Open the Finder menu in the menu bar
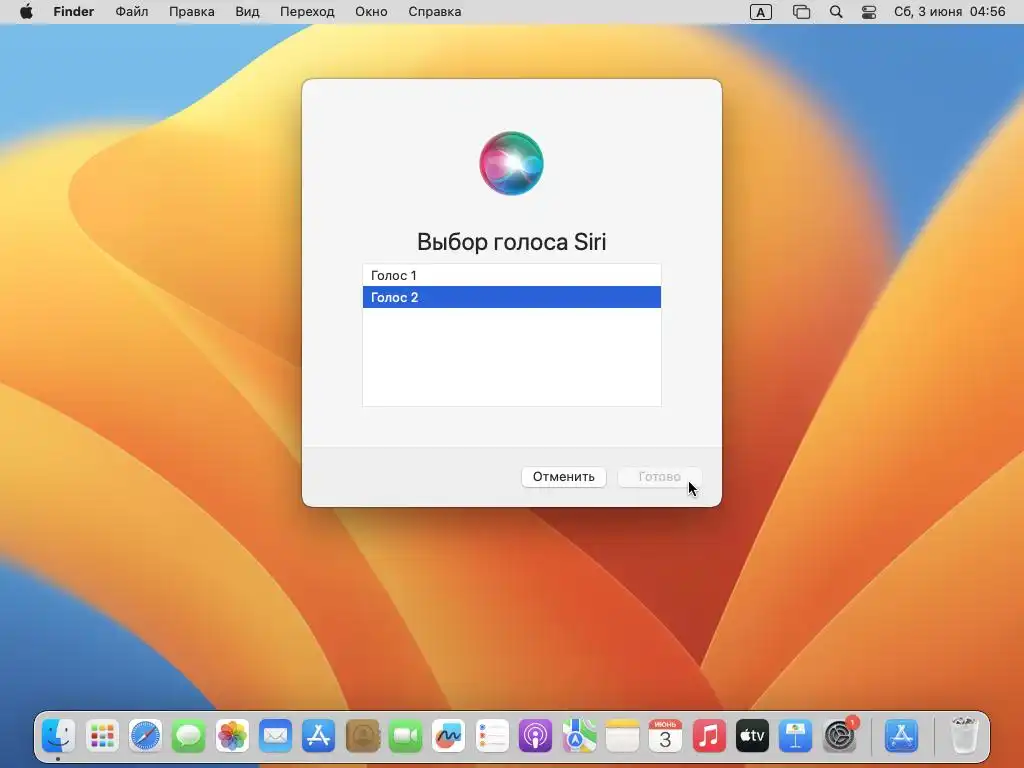The image size is (1024, 768). [x=74, y=12]
